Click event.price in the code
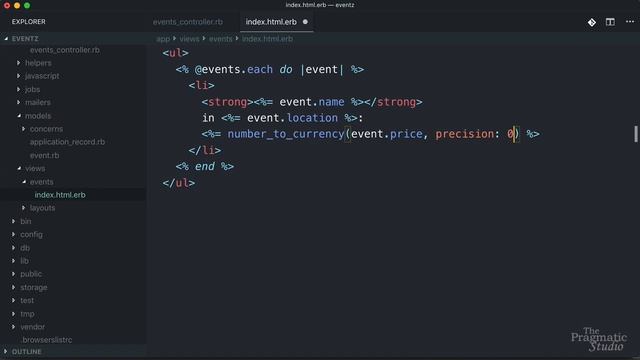This screenshot has width=640, height=360. click(387, 134)
